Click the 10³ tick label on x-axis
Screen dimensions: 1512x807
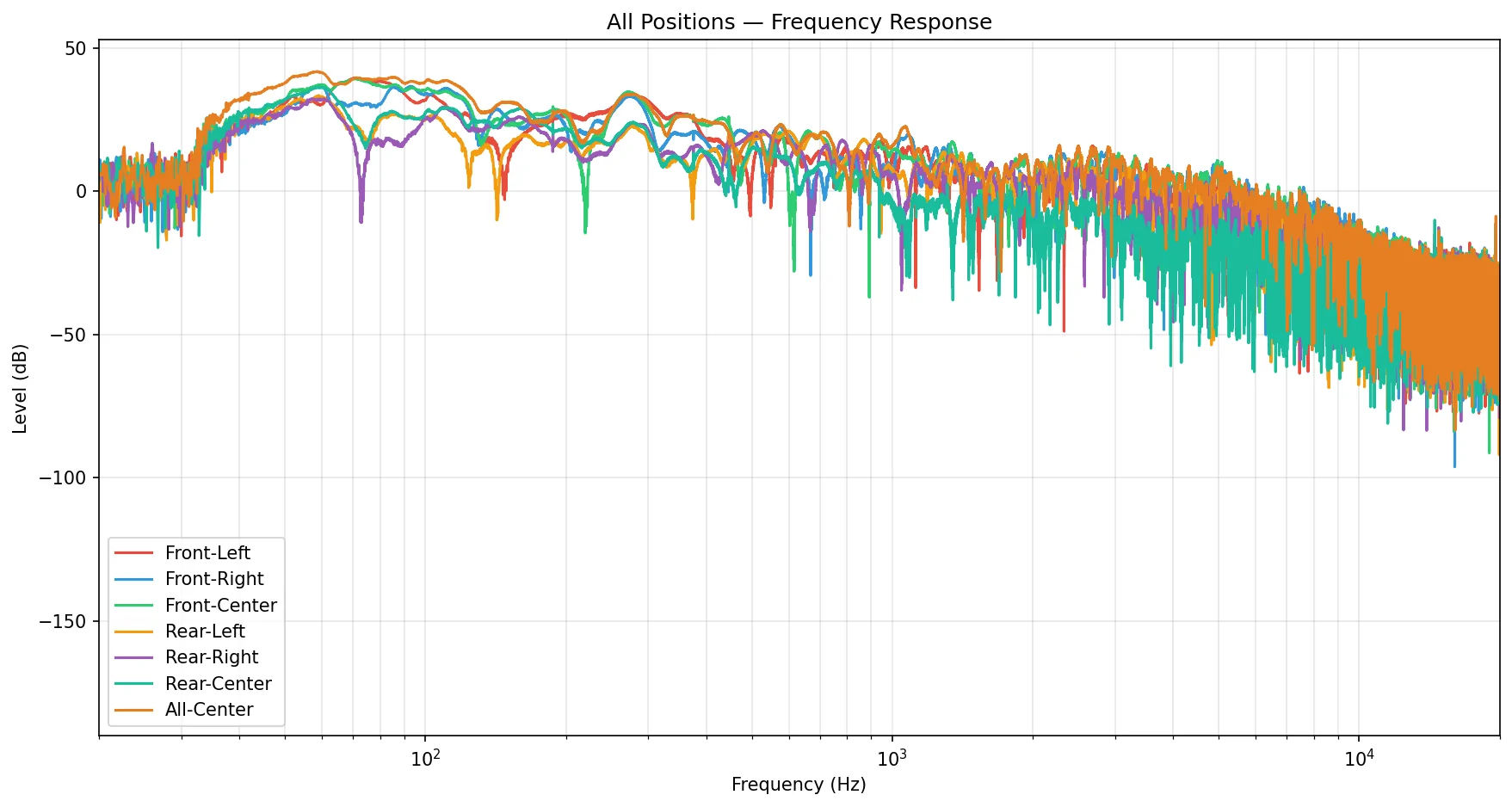point(892,757)
